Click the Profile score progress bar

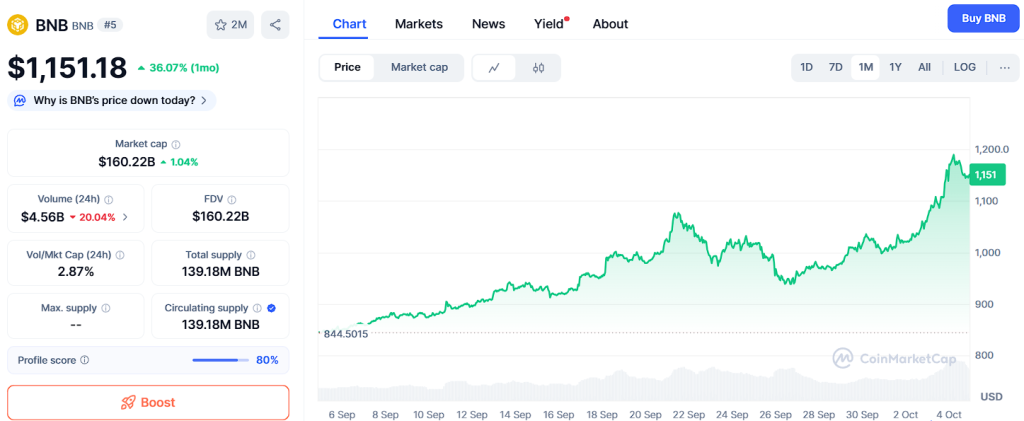click(x=220, y=360)
